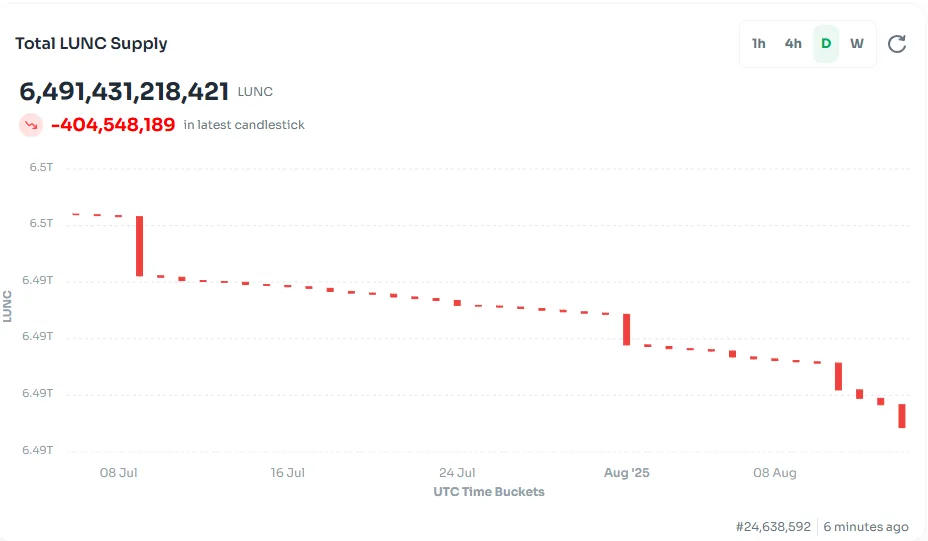Click the latest rightmost red candlestick
The width and height of the screenshot is (928, 541).
[902, 416]
